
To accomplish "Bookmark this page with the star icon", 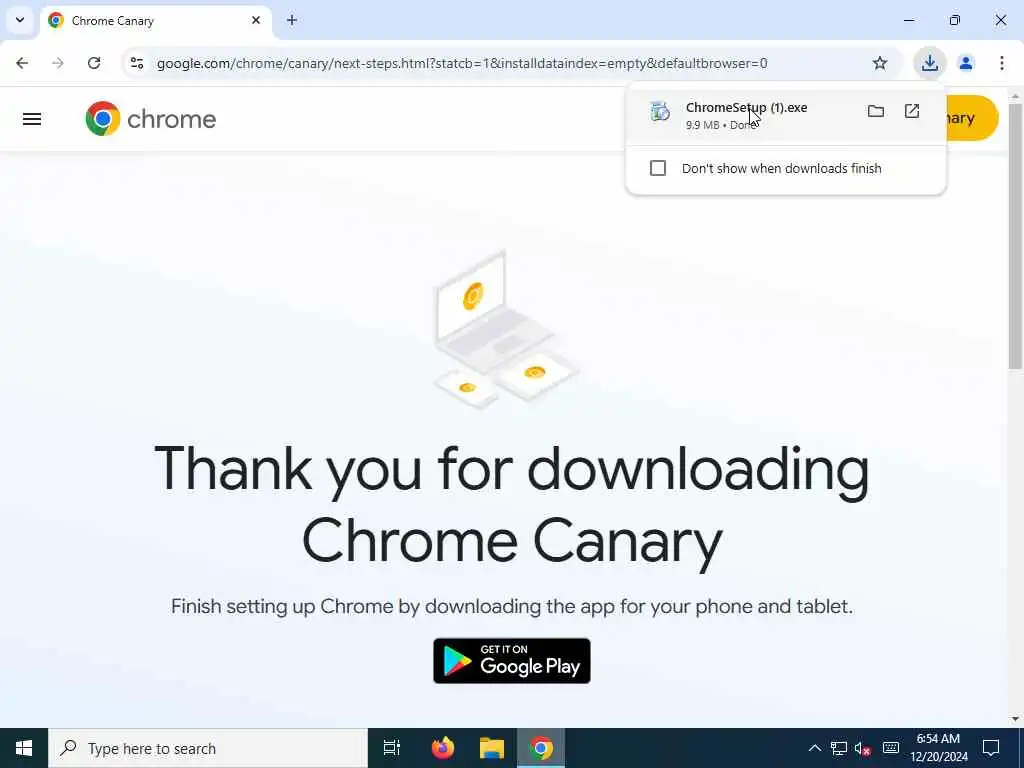I will [880, 63].
